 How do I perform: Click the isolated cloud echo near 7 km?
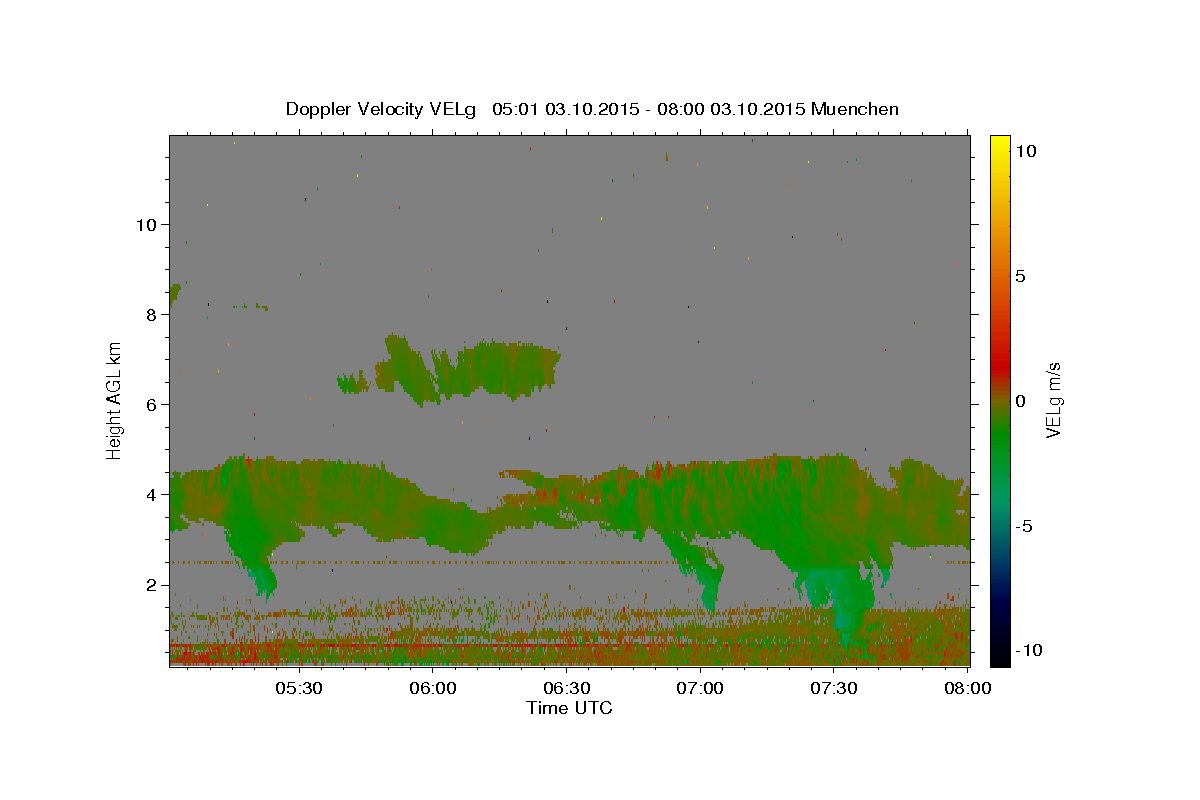pos(470,368)
